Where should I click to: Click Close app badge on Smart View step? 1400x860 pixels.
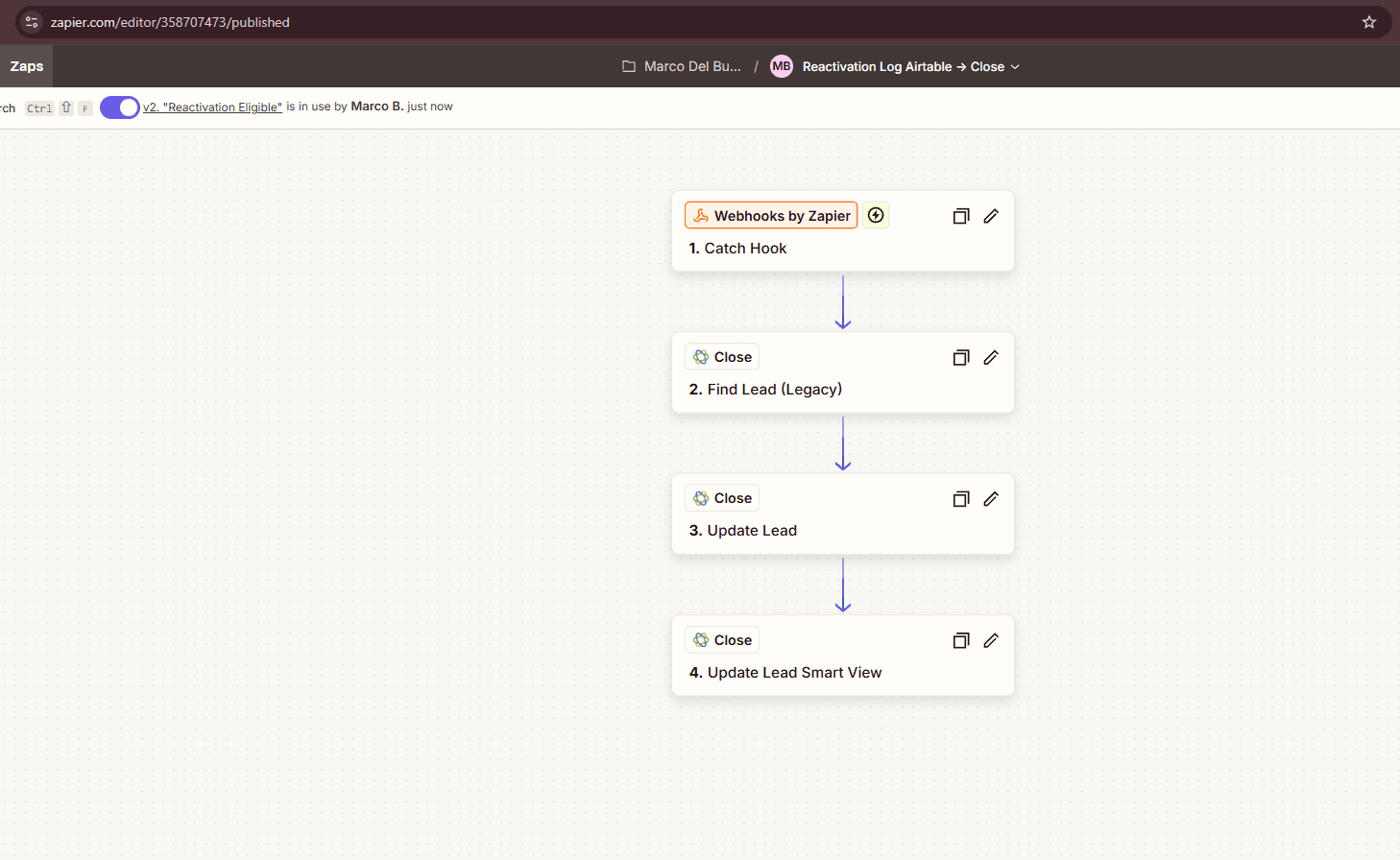pos(722,640)
